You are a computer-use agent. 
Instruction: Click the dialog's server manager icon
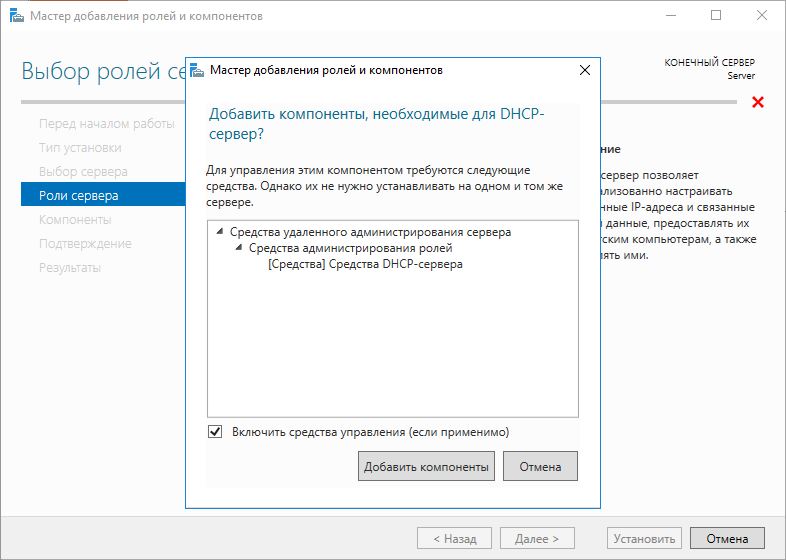coord(196,71)
